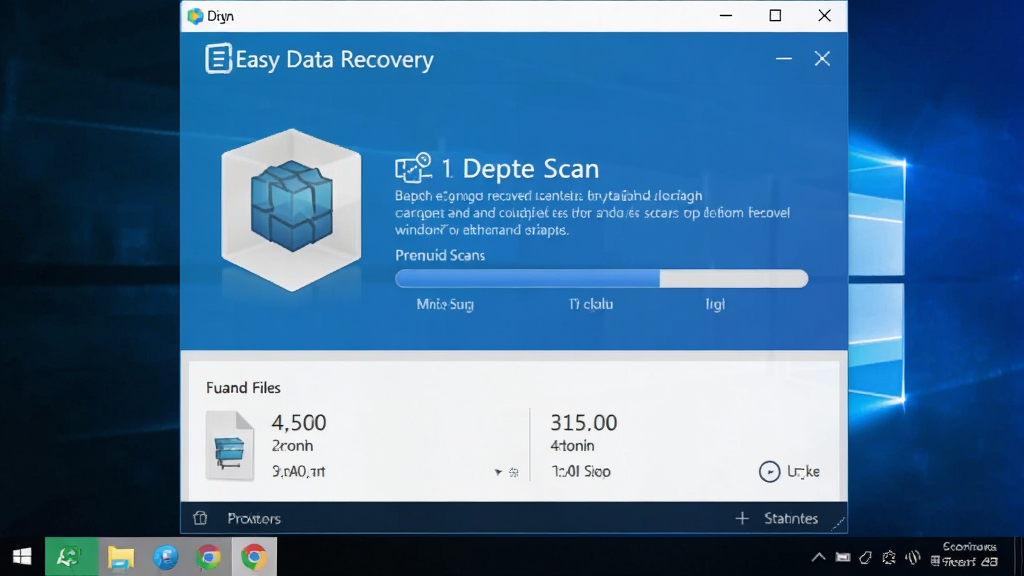The width and height of the screenshot is (1024, 576).
Task: Click the Dryn app icon in the title bar
Action: [195, 16]
